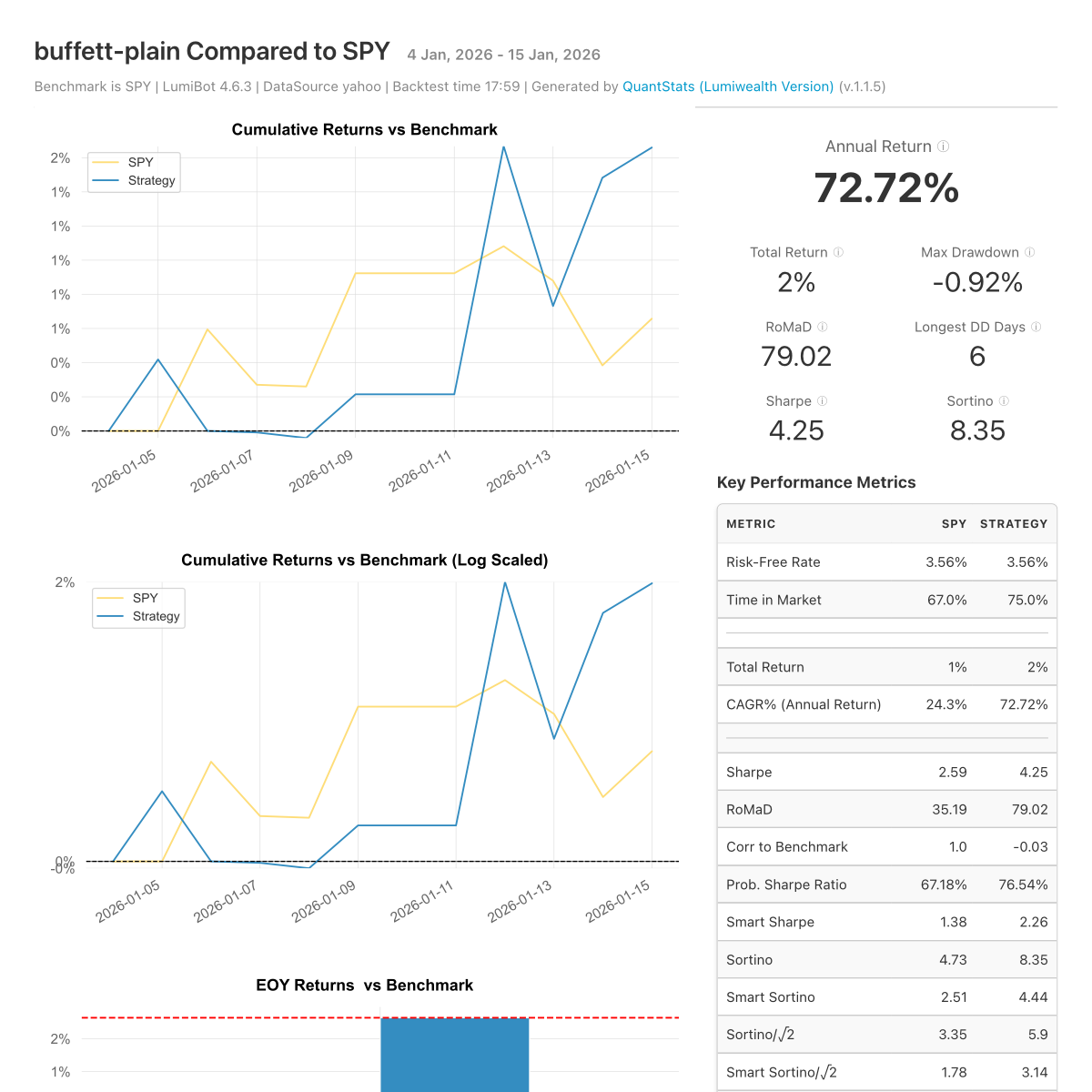Click the Annual Return value 72.72%
The width and height of the screenshot is (1092, 1092).
(886, 188)
